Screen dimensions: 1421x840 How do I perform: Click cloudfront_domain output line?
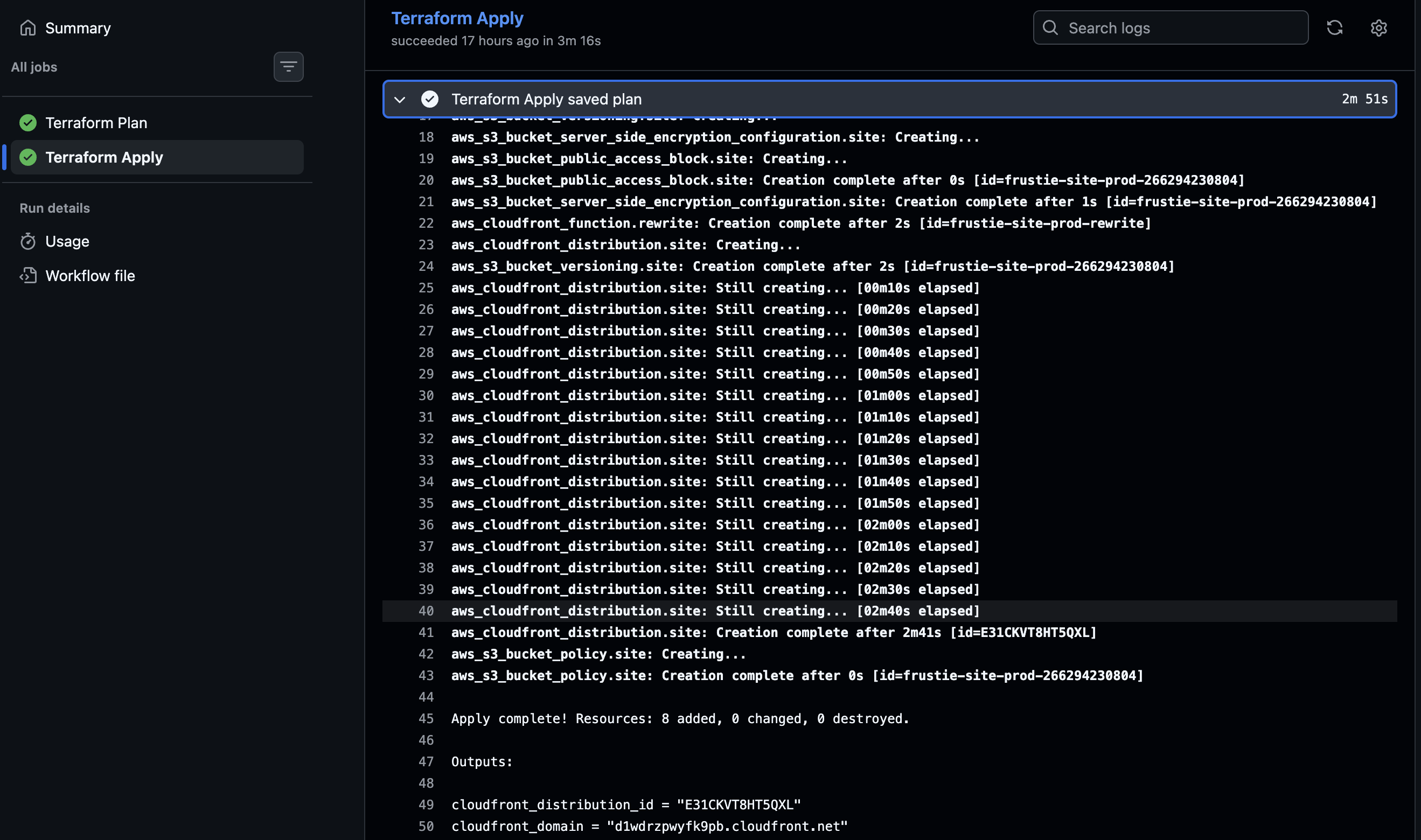[649, 827]
